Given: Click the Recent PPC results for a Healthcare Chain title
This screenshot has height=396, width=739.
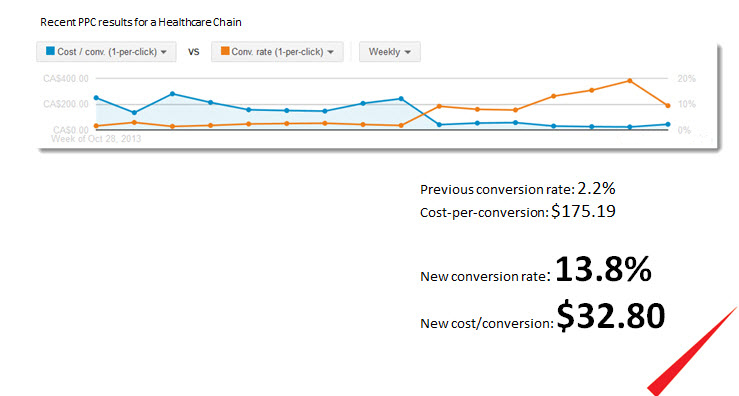Looking at the screenshot, I should pyautogui.click(x=141, y=22).
